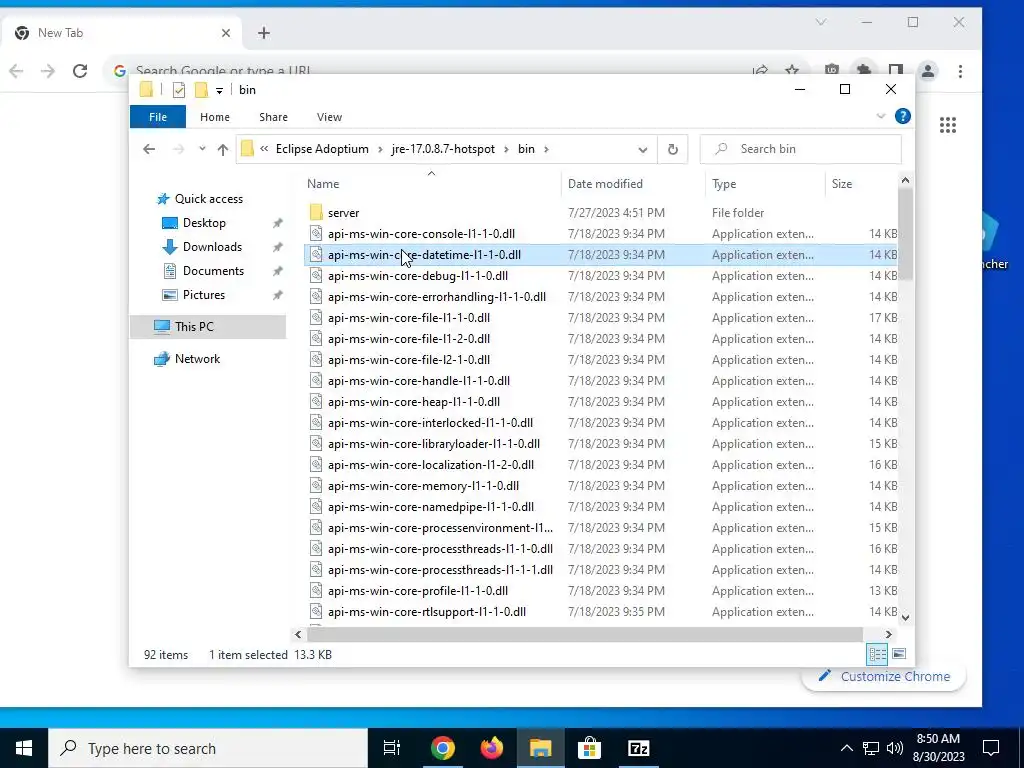Image resolution: width=1024 pixels, height=768 pixels.
Task: Show hidden system tray icons
Action: click(x=846, y=748)
